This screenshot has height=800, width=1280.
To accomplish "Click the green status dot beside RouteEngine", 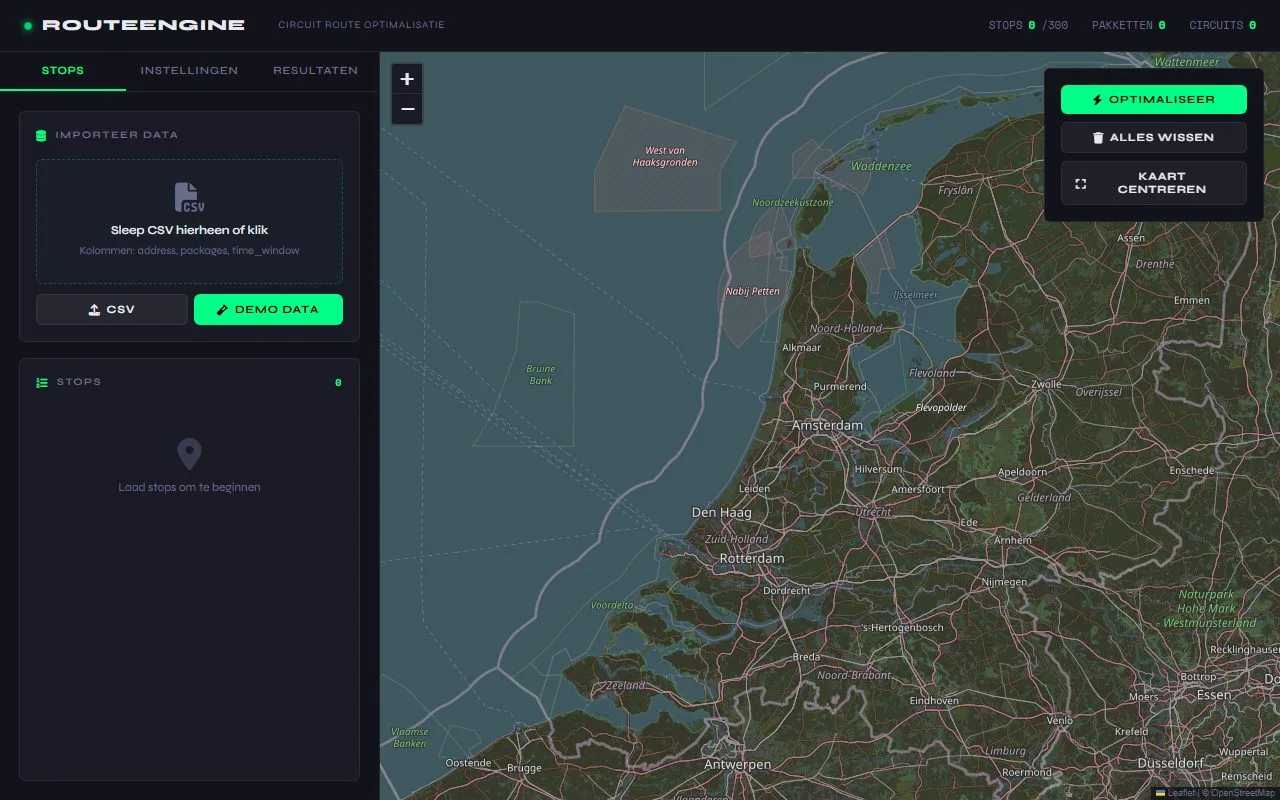I will click(x=28, y=25).
